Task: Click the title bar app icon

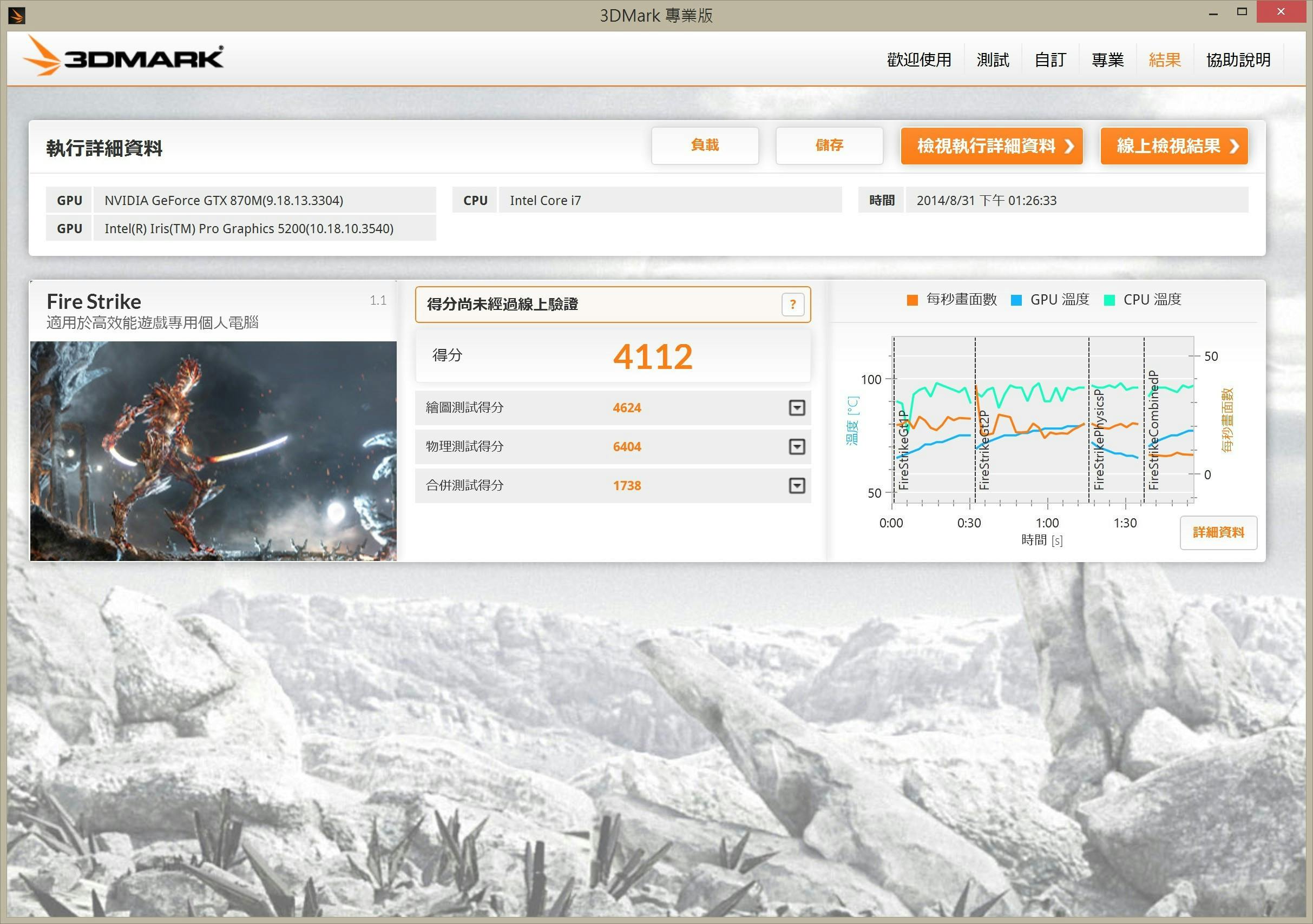Action: point(16,16)
